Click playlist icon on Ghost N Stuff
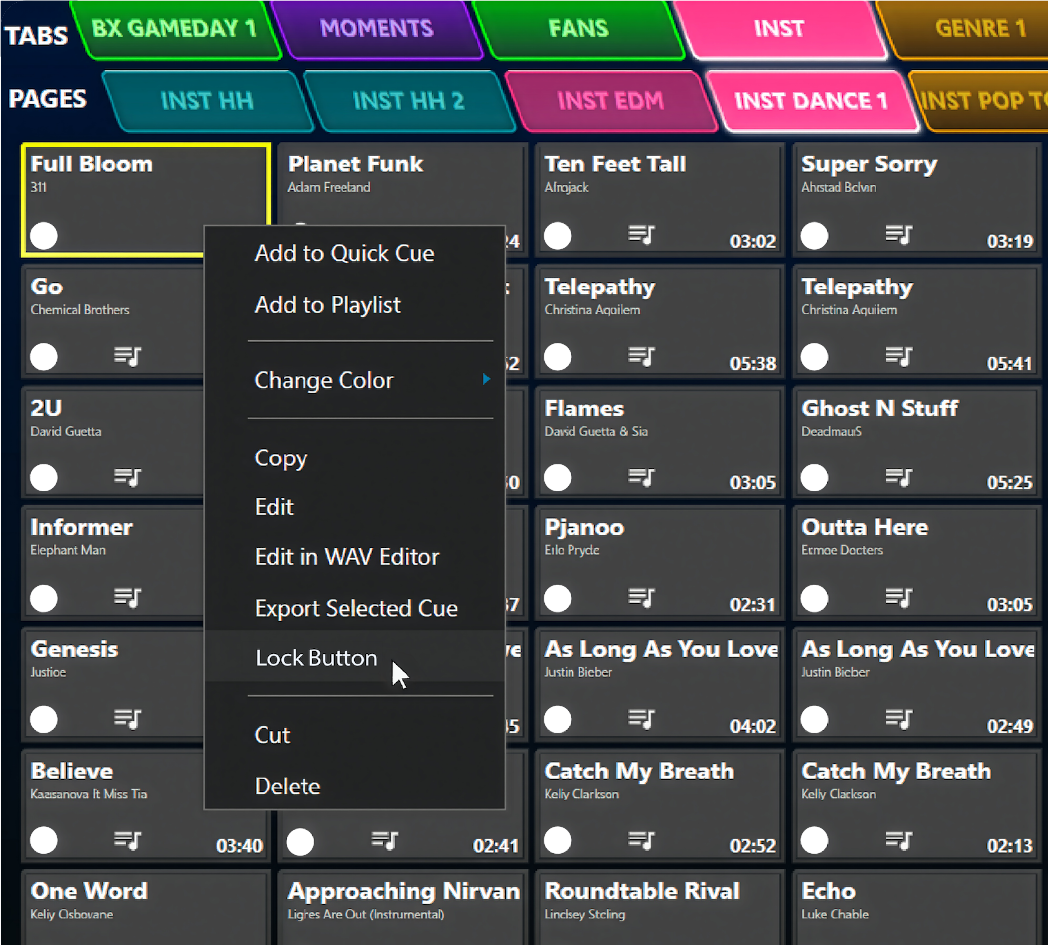This screenshot has height=945, width=1048. pyautogui.click(x=898, y=477)
